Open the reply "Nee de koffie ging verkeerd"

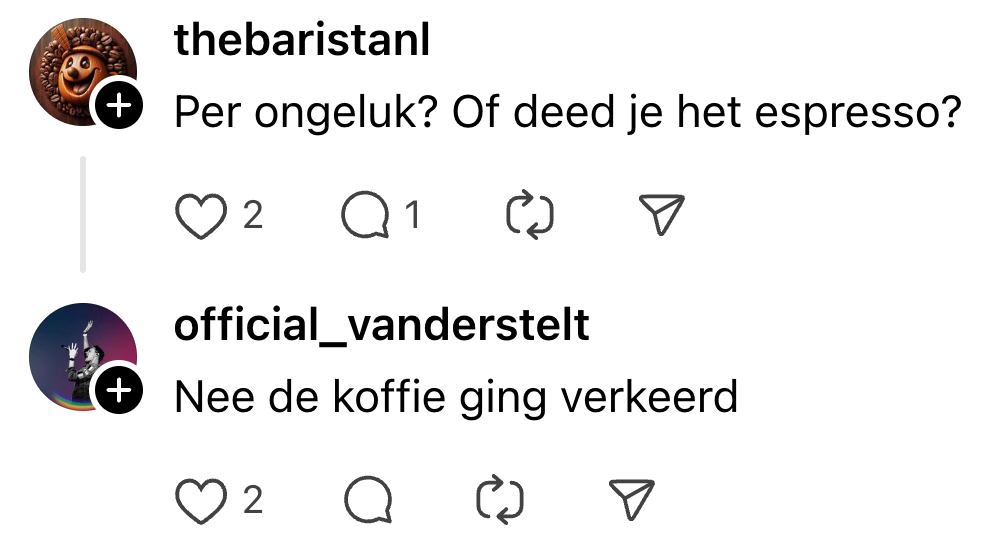(x=455, y=397)
